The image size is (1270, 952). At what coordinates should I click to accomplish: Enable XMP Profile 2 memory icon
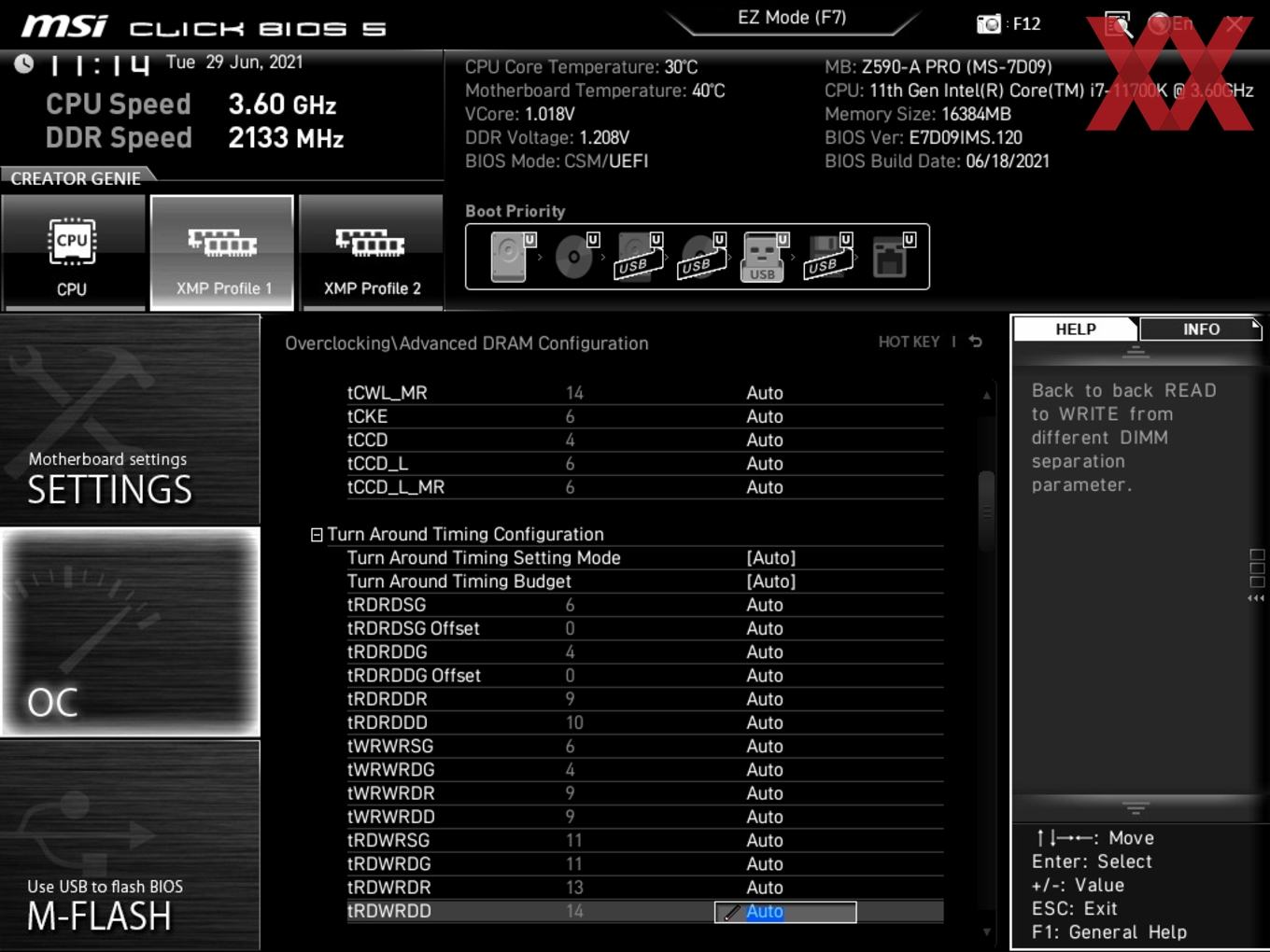coord(372,253)
